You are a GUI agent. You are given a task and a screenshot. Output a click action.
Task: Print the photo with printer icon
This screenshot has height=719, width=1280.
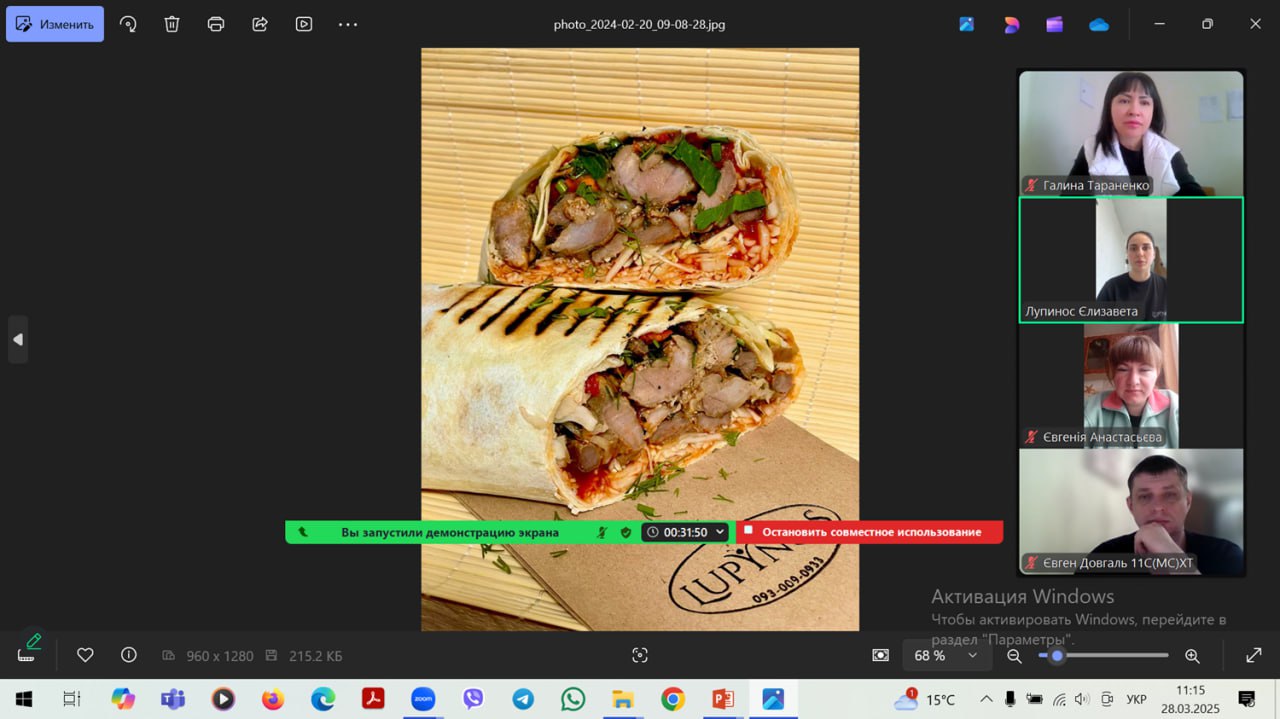point(216,24)
